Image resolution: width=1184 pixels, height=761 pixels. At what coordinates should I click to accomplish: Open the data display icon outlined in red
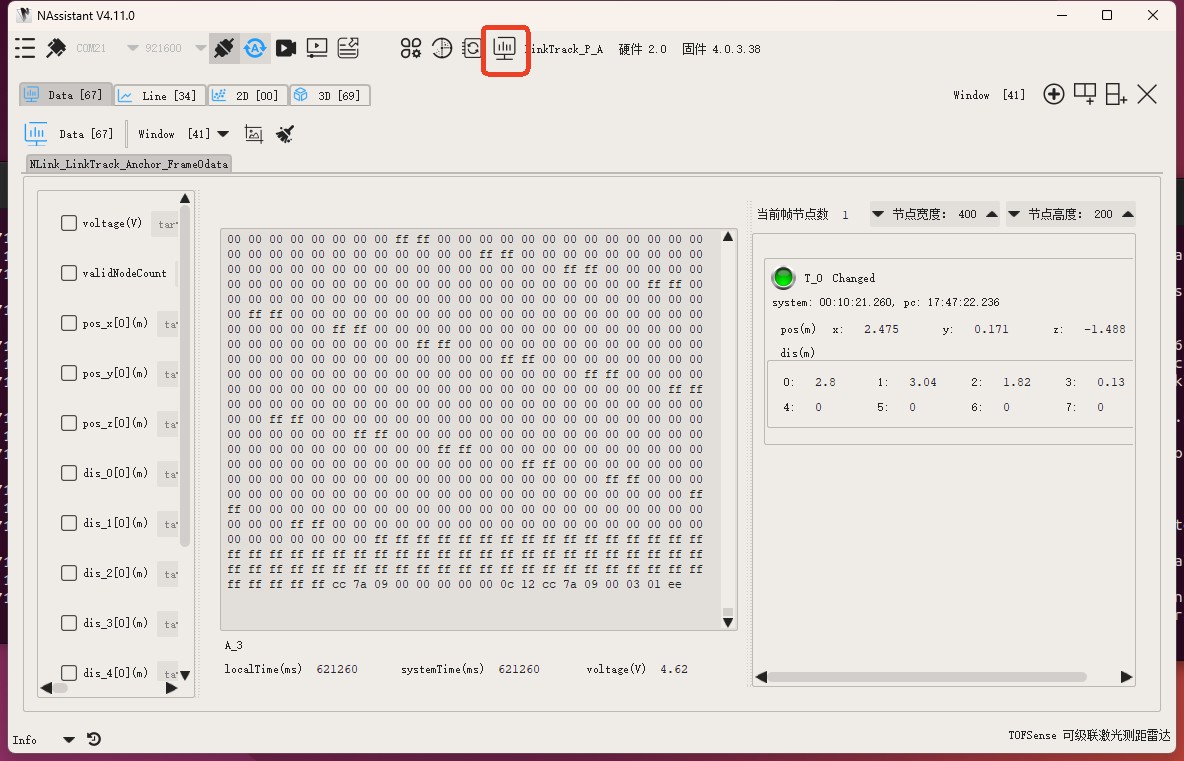click(x=505, y=48)
